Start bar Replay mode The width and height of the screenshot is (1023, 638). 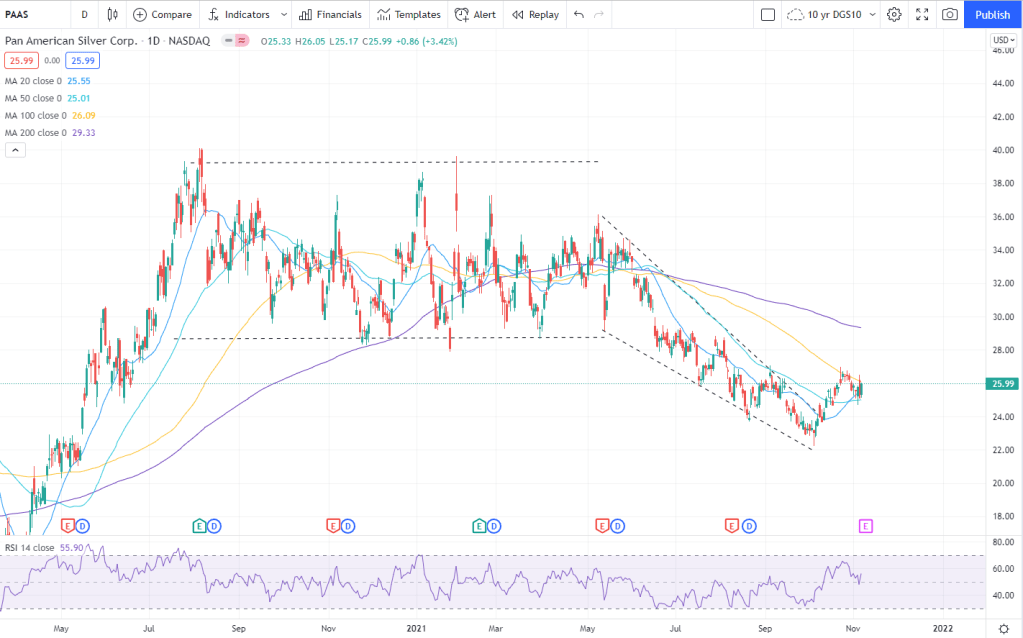coord(535,15)
